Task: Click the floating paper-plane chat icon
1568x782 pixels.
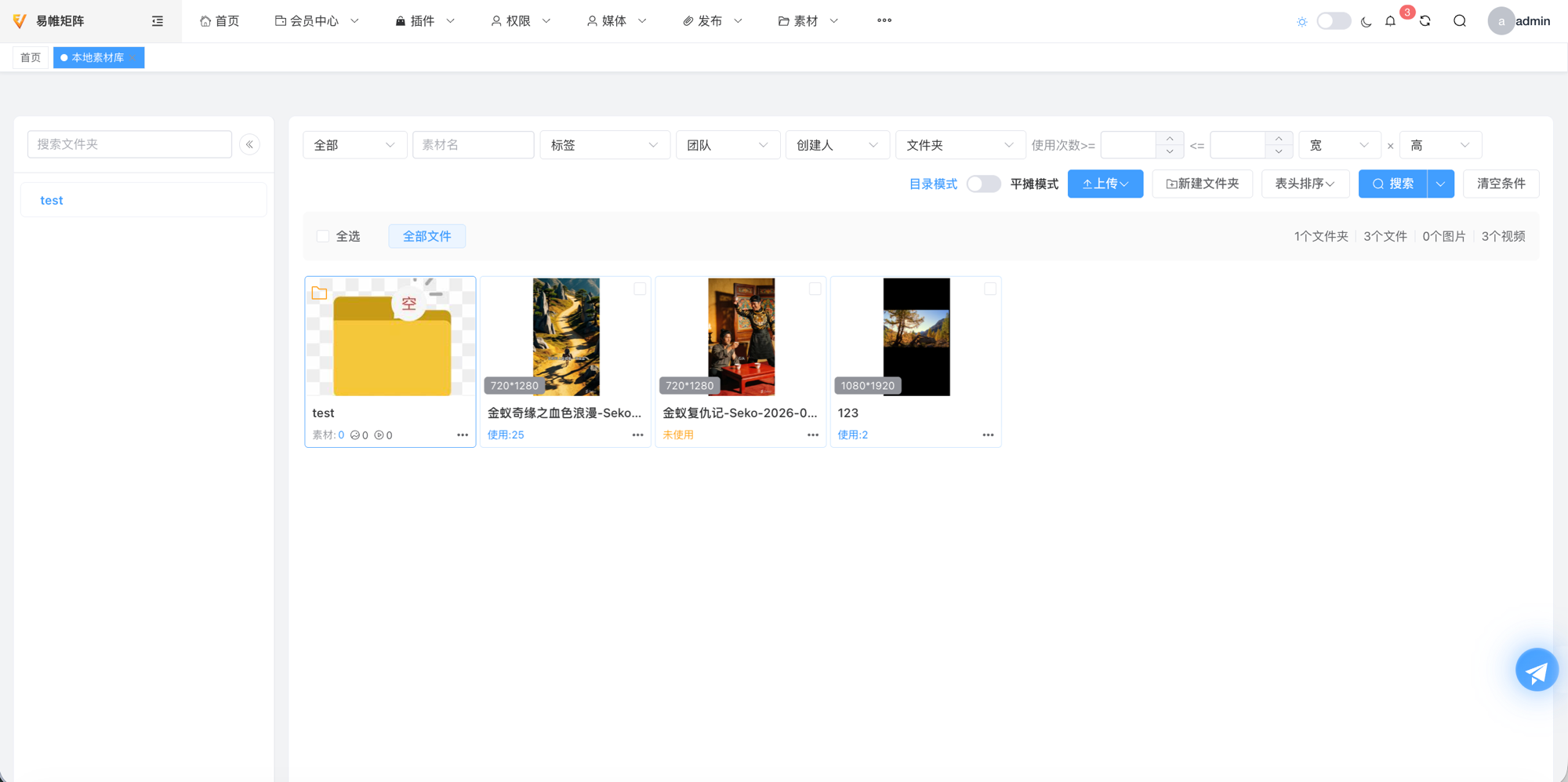Action: click(1537, 670)
